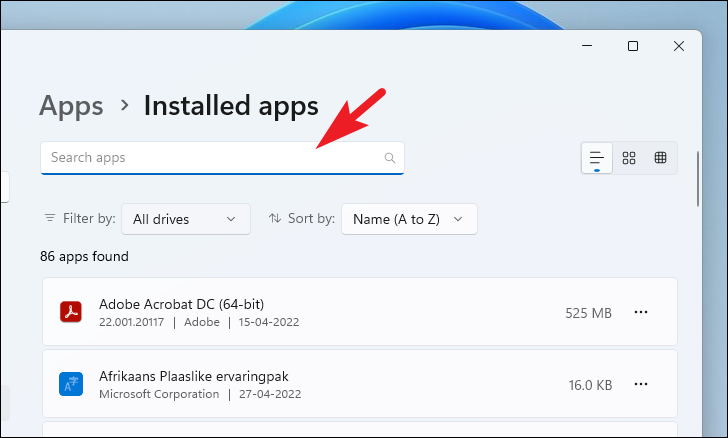
Task: Switch to list view layout
Action: click(x=597, y=158)
